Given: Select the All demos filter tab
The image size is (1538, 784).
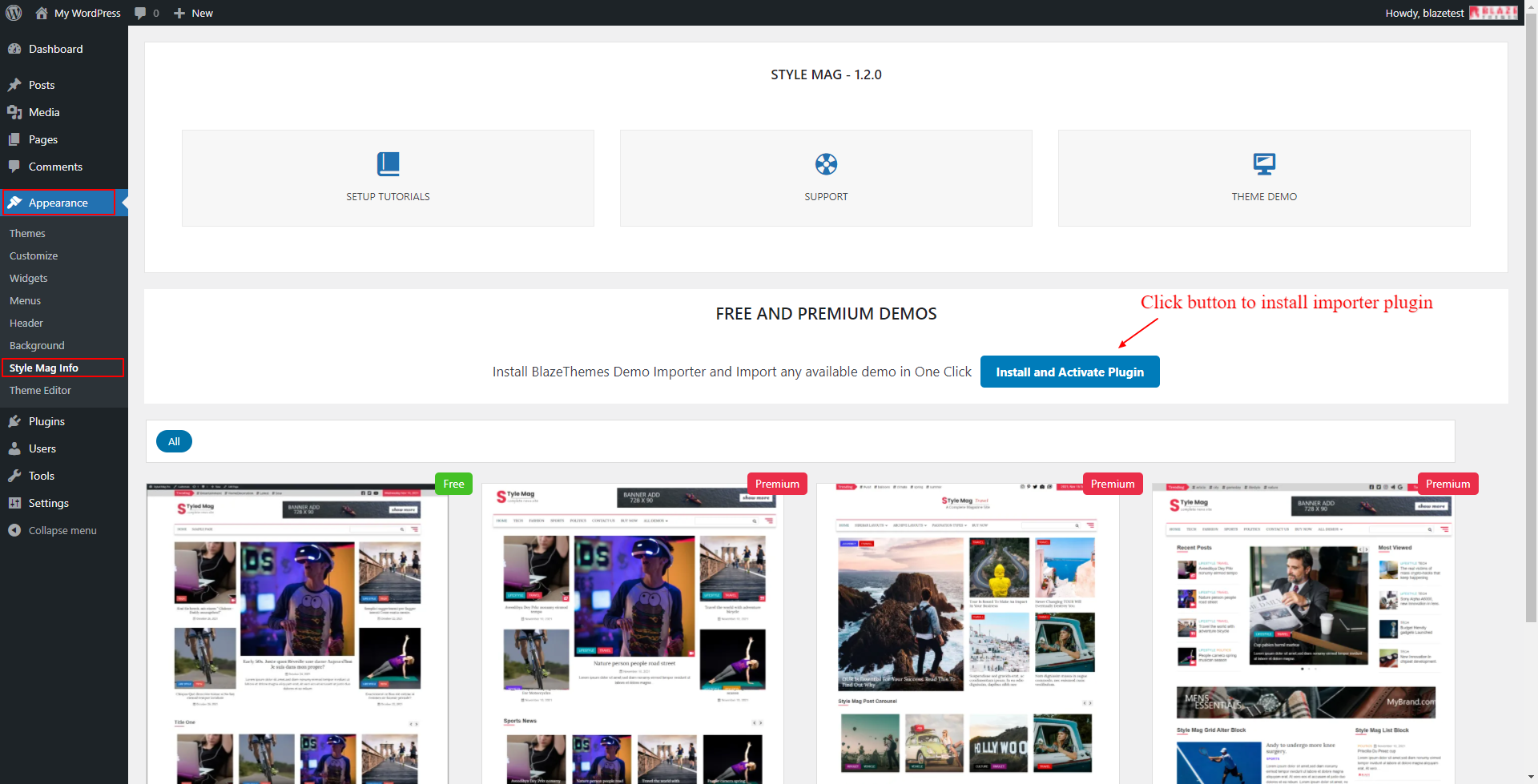Looking at the screenshot, I should tap(174, 441).
